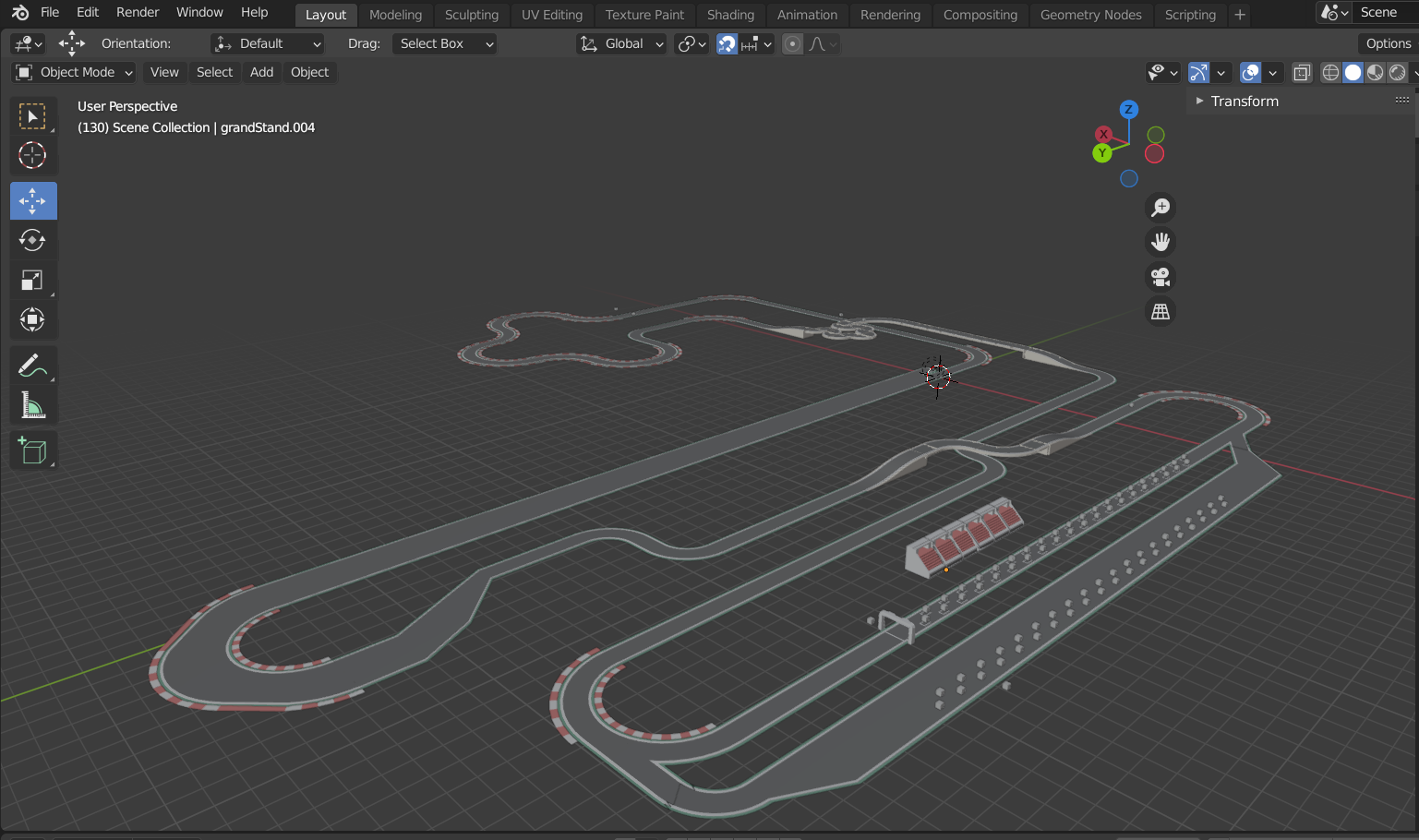1419x840 pixels.
Task: Choose the Rotate tool
Action: click(x=33, y=240)
